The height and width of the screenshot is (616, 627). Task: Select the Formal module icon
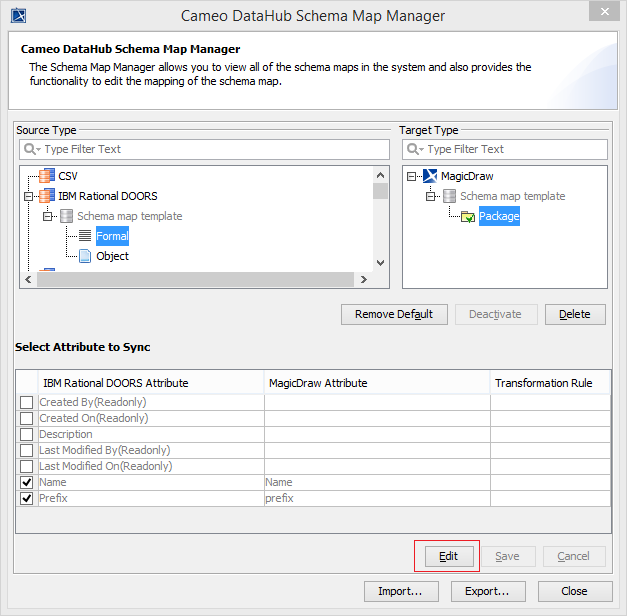pyautogui.click(x=85, y=236)
